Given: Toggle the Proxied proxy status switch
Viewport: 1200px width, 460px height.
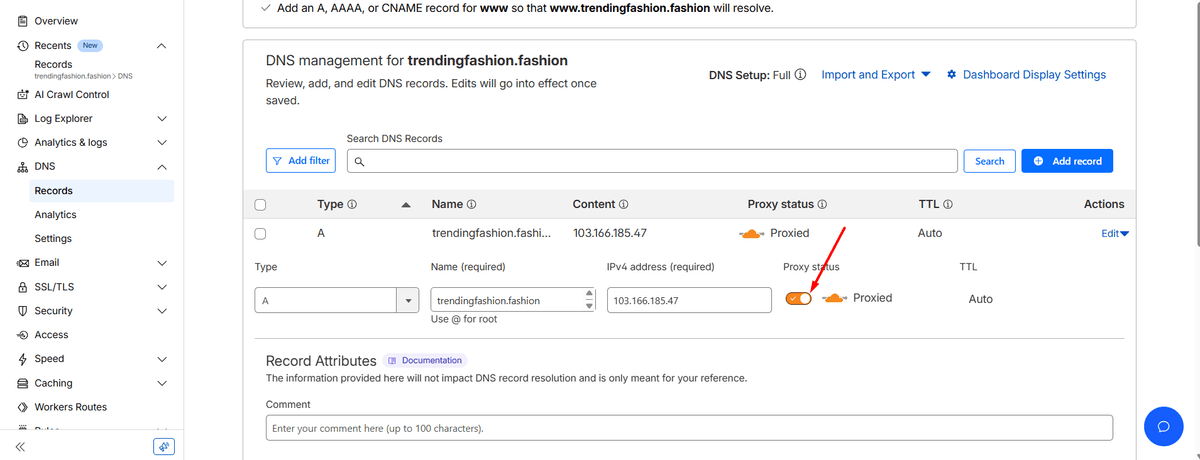Looking at the screenshot, I should pos(798,298).
